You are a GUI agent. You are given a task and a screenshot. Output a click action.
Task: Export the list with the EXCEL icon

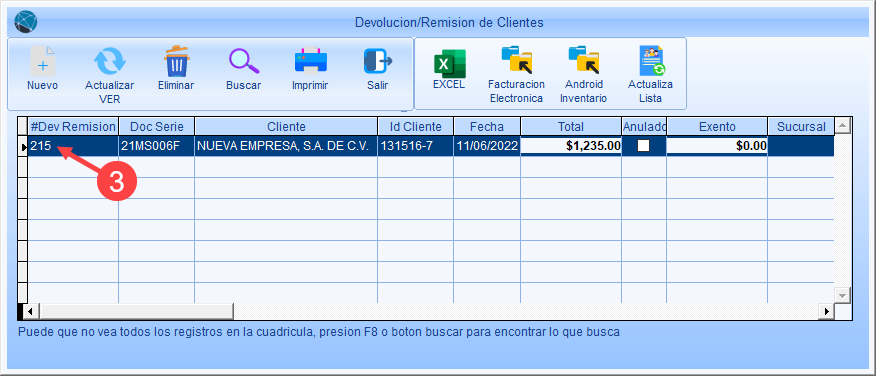coord(449,63)
